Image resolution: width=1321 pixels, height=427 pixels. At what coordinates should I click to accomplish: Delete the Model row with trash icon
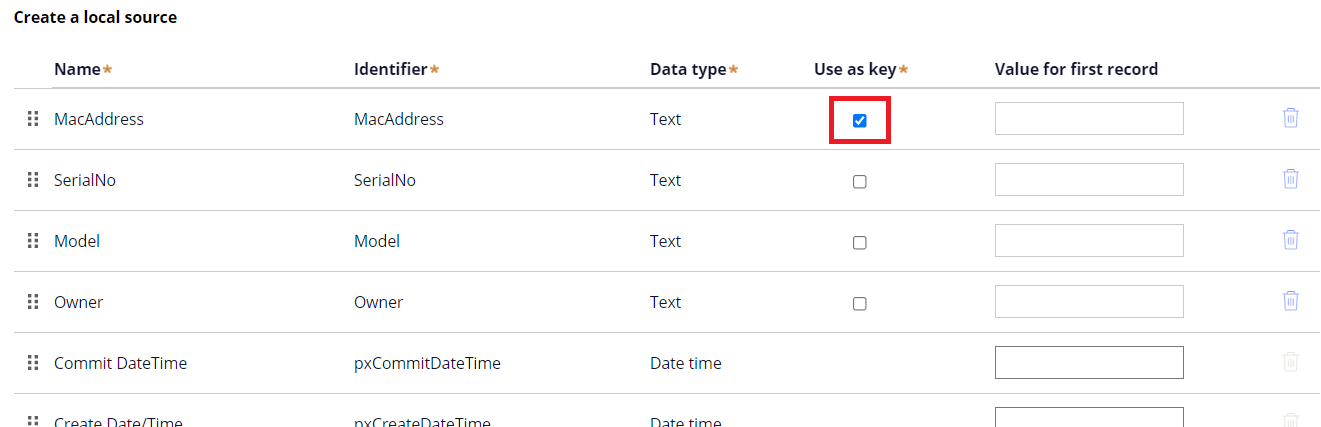(1291, 240)
